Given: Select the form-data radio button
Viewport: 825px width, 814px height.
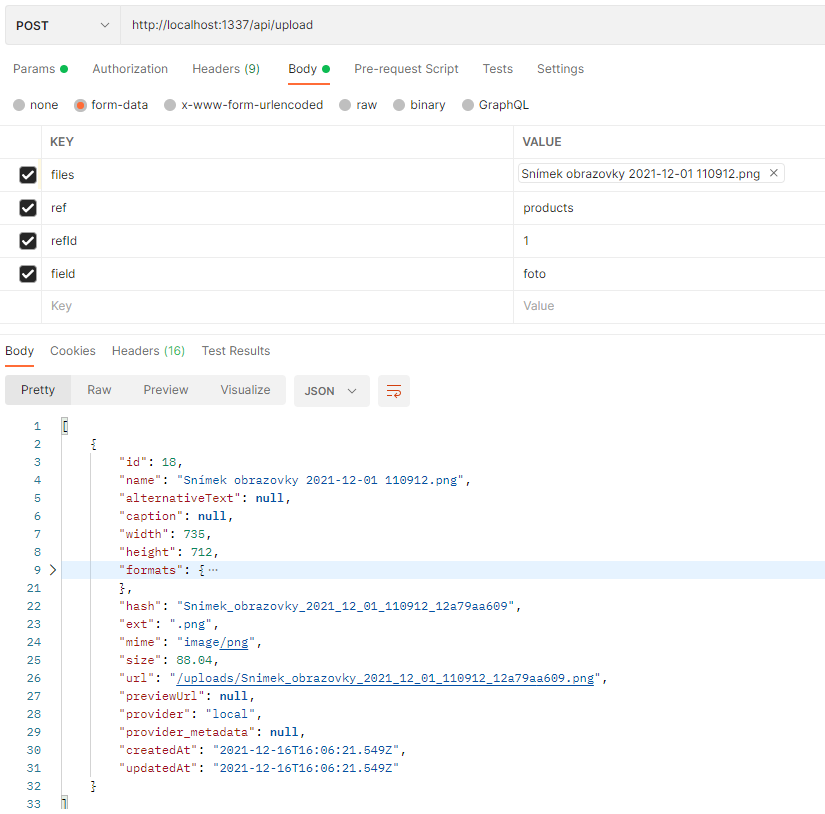Looking at the screenshot, I should point(80,105).
